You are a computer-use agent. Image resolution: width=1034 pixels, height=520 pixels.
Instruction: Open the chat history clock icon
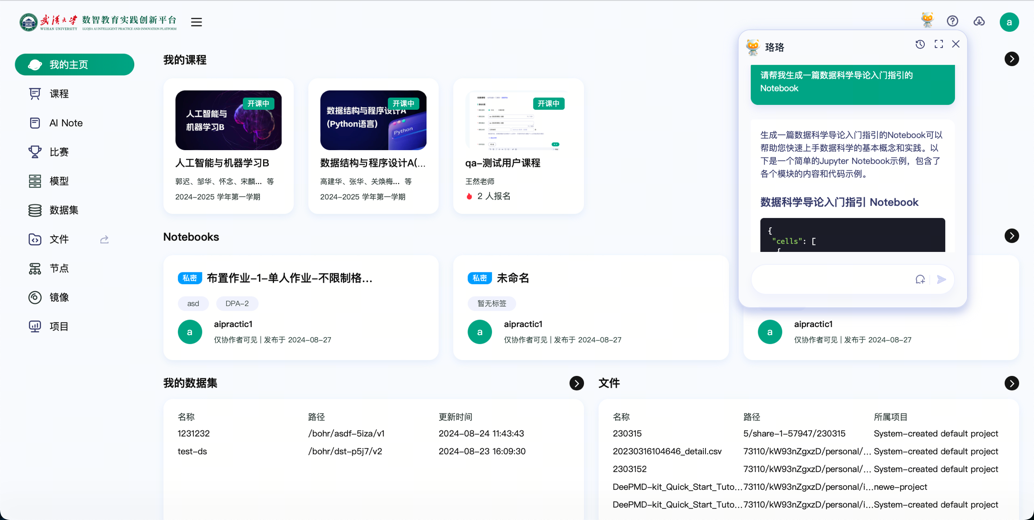pyautogui.click(x=920, y=44)
